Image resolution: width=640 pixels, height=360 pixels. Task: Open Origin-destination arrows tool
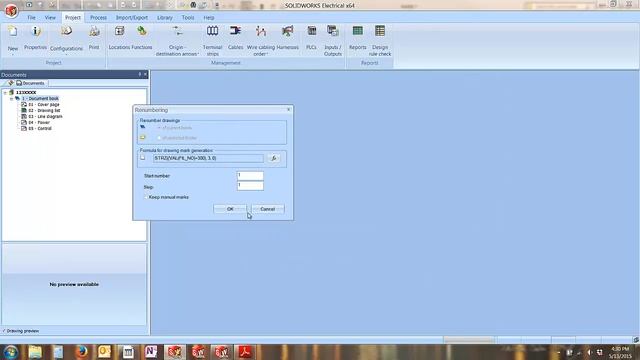[x=177, y=41]
